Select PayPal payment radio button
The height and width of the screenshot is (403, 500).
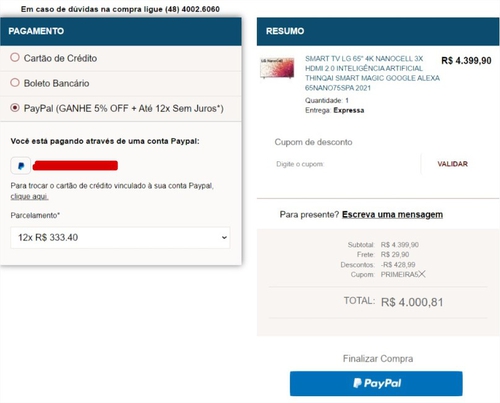click(15, 108)
